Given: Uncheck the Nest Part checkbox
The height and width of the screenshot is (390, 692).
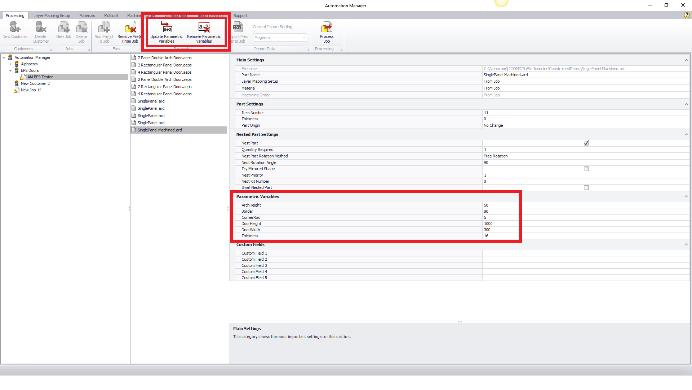Looking at the screenshot, I should pos(586,143).
